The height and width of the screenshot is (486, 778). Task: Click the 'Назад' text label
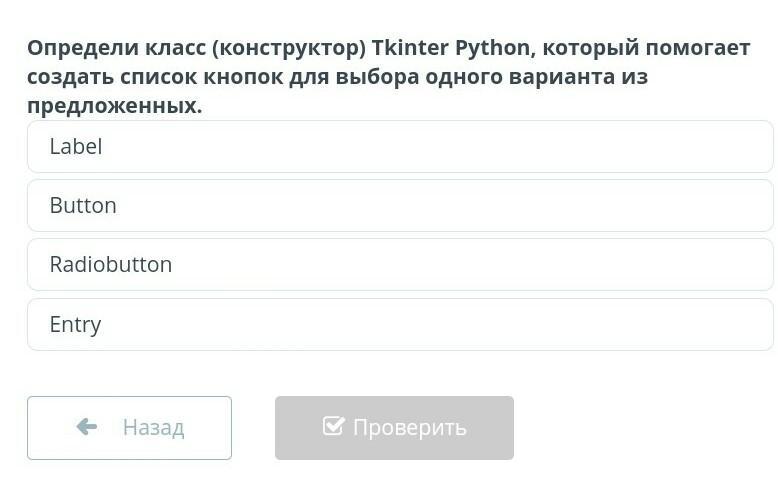pyautogui.click(x=153, y=428)
